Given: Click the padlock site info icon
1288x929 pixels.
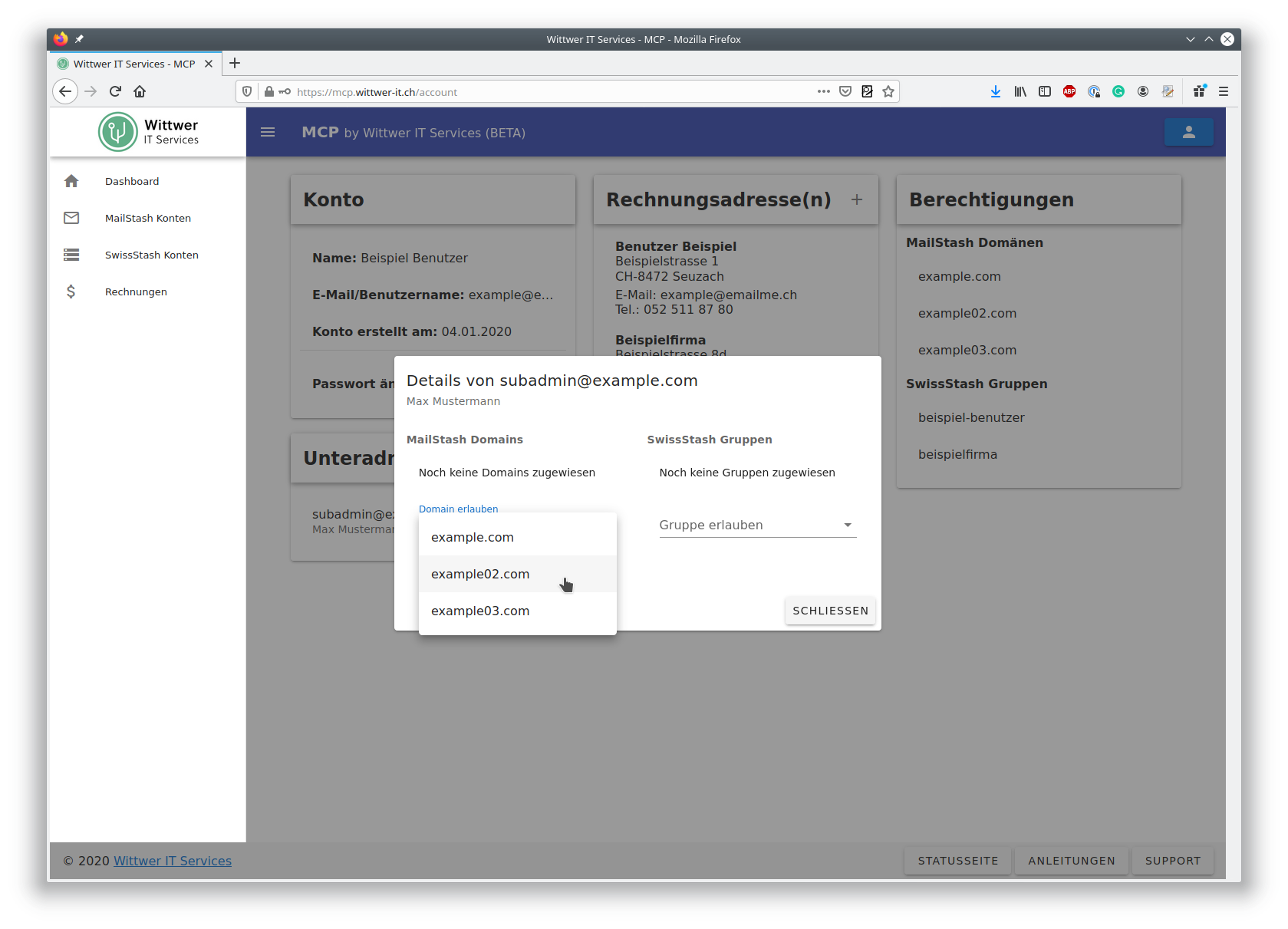Looking at the screenshot, I should point(269,92).
